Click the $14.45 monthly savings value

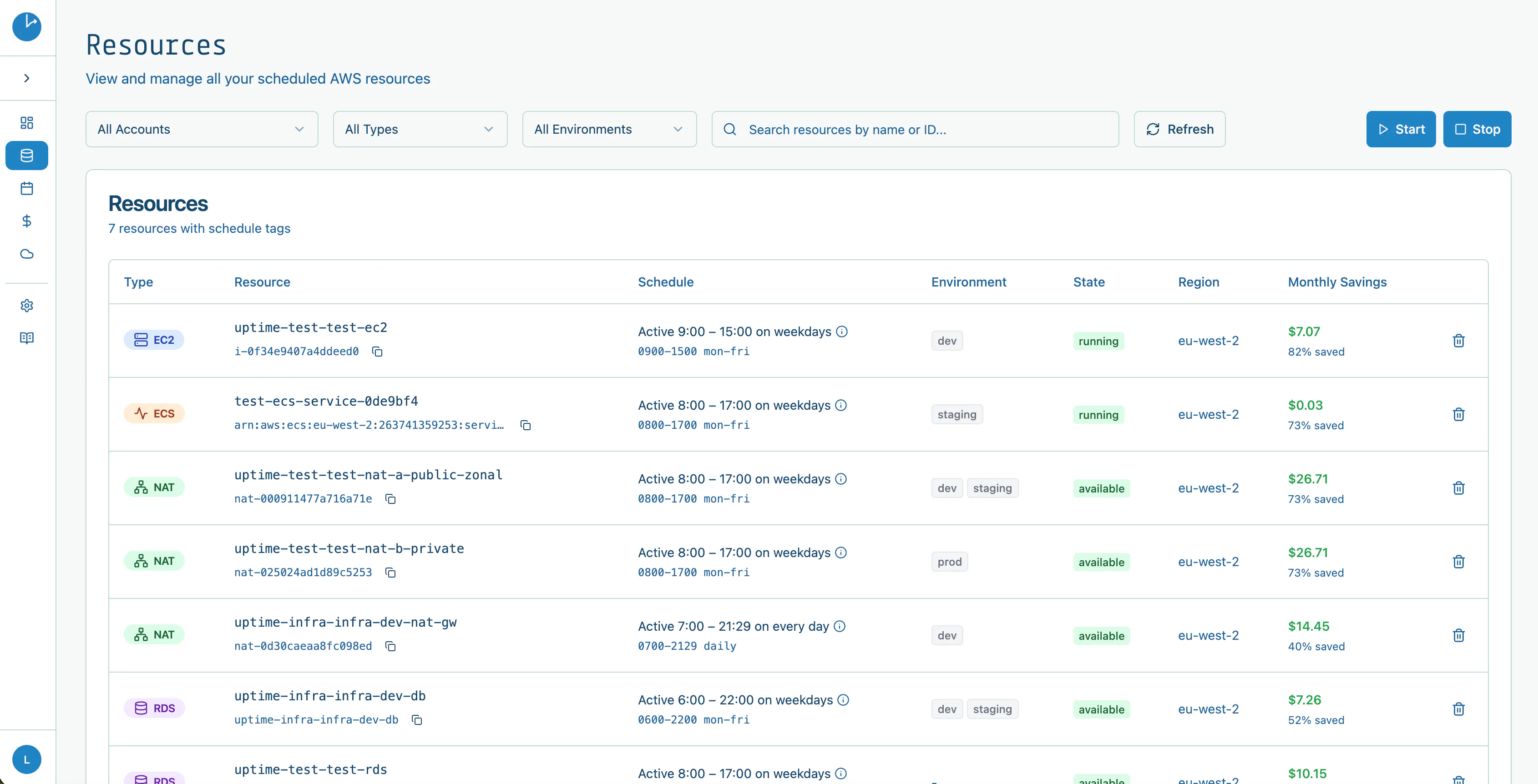tap(1308, 627)
